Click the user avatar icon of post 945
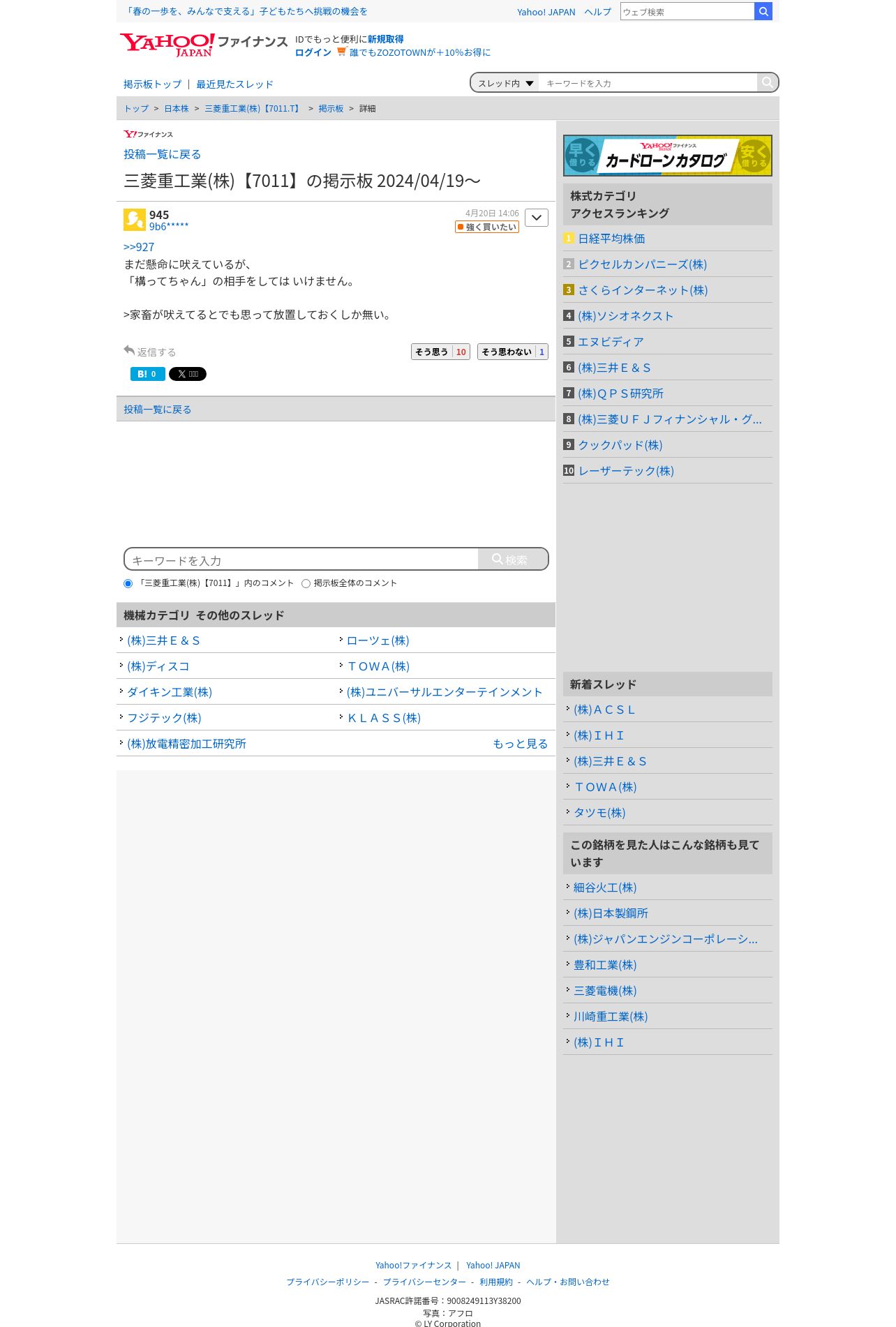The height and width of the screenshot is (1327, 896). pyautogui.click(x=135, y=220)
